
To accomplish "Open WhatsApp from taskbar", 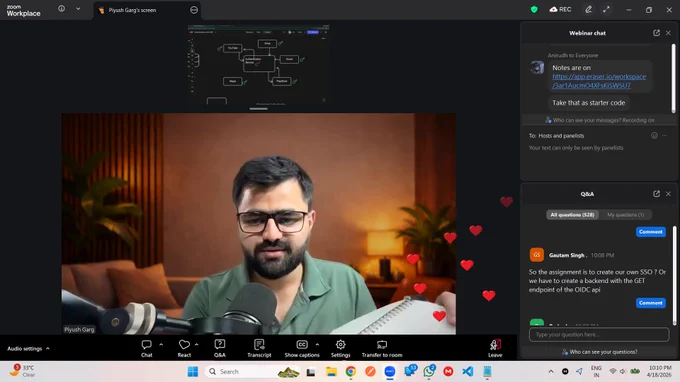I will (x=429, y=371).
